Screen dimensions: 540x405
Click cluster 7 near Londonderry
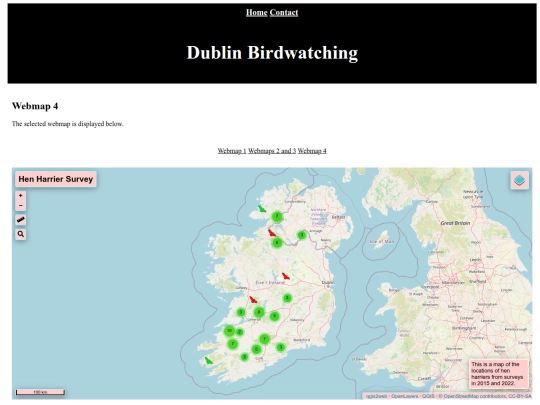(x=277, y=217)
